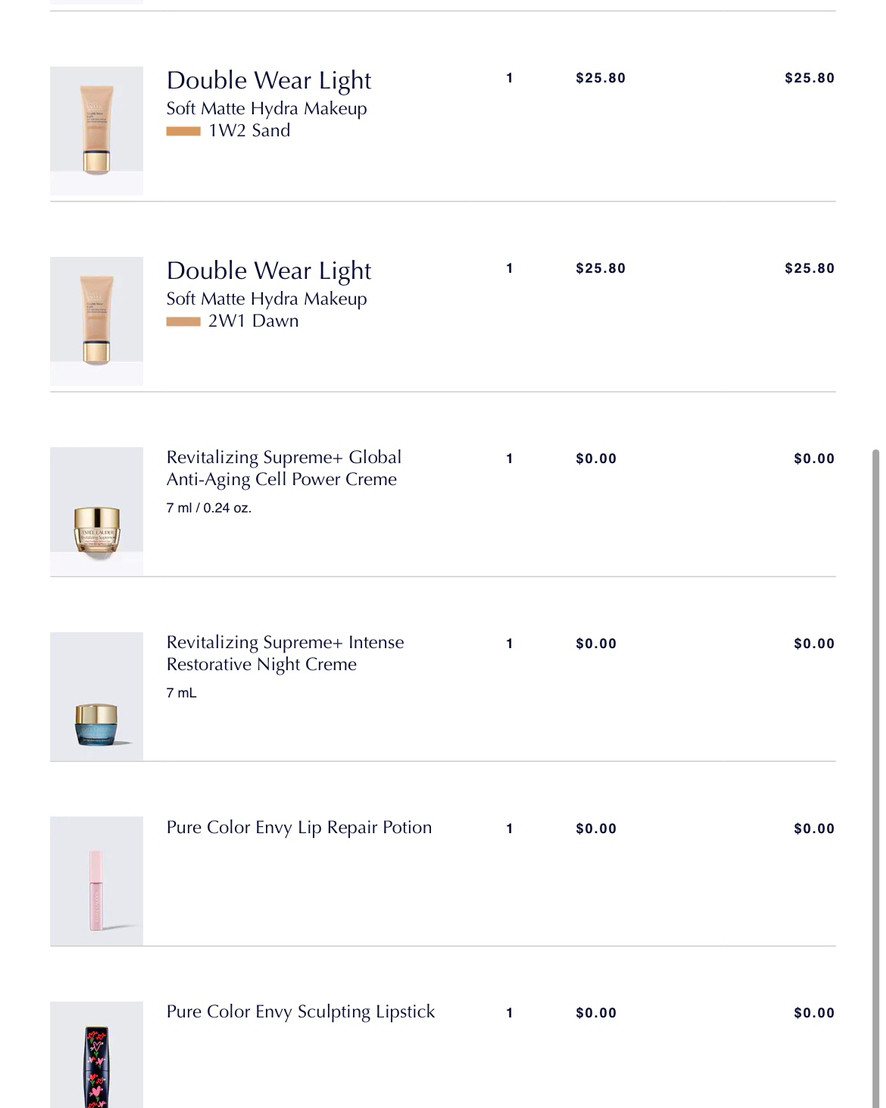The image size is (886, 1108).
Task: Open the Lip Repair Potion product image
Action: (x=96, y=880)
